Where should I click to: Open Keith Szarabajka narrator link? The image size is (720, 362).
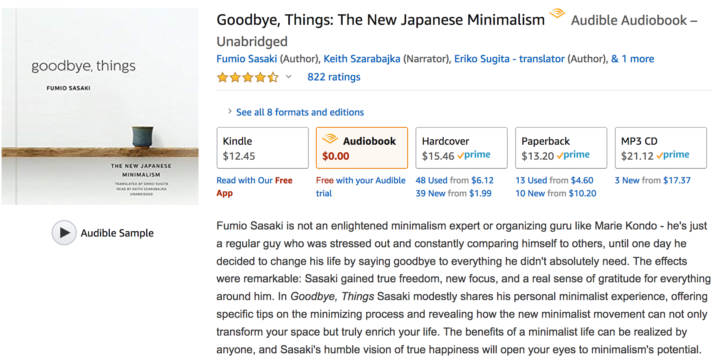[x=362, y=59]
